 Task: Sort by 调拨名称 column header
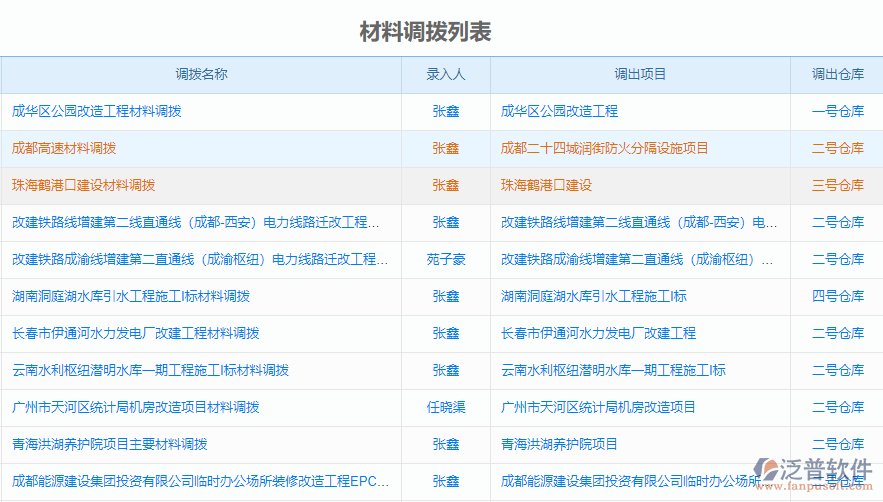(201, 74)
